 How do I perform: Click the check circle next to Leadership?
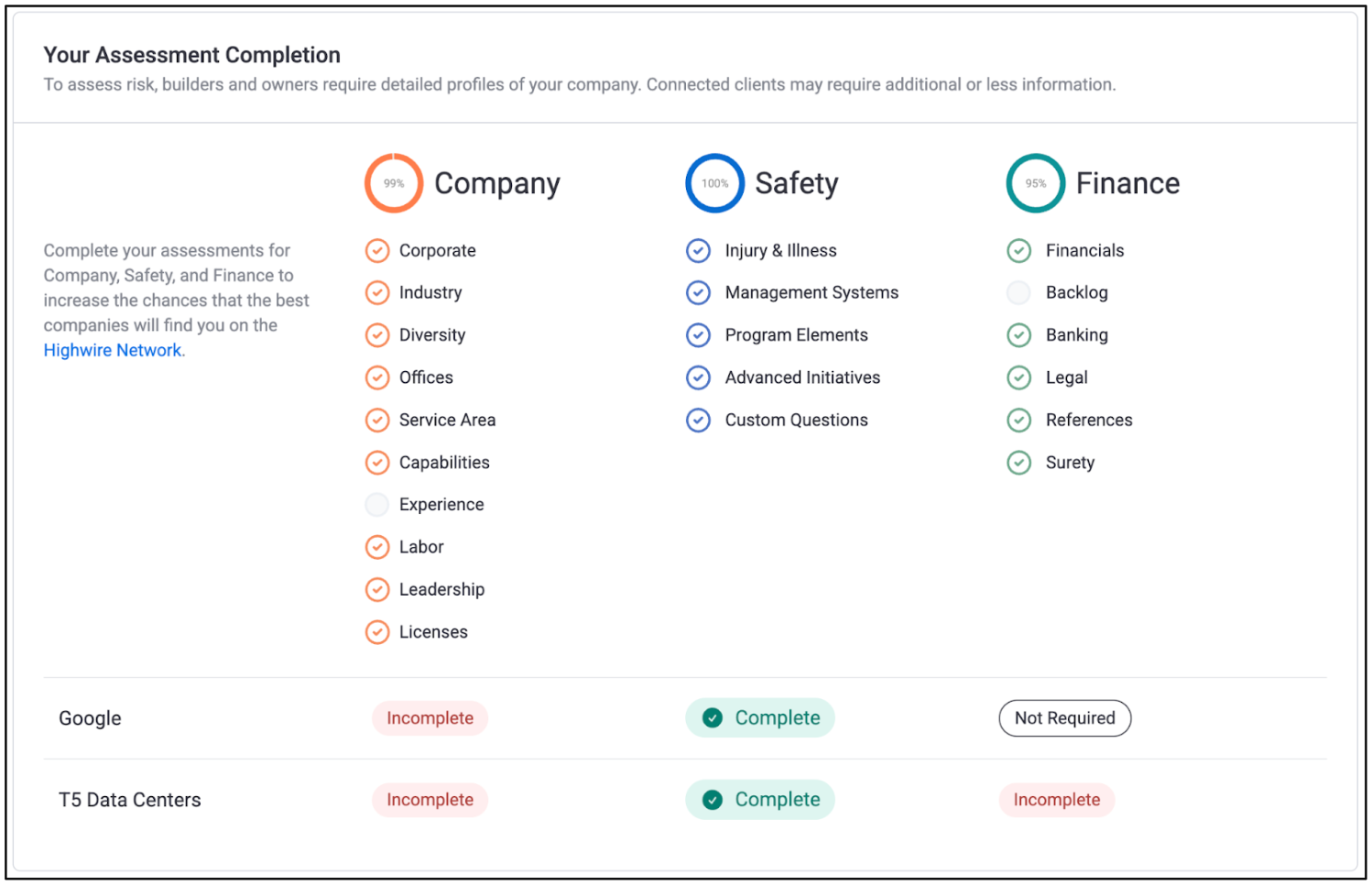click(376, 590)
